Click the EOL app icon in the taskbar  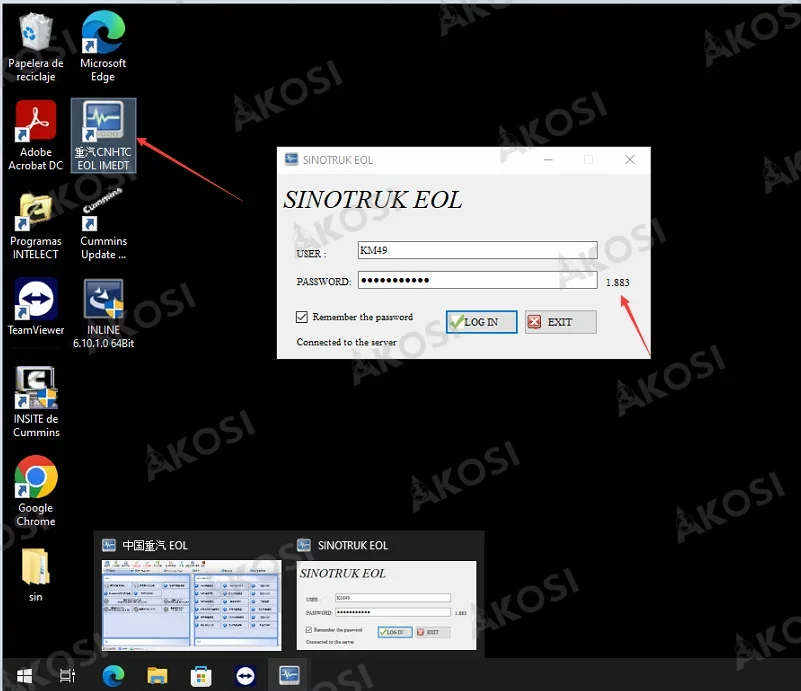coord(289,675)
